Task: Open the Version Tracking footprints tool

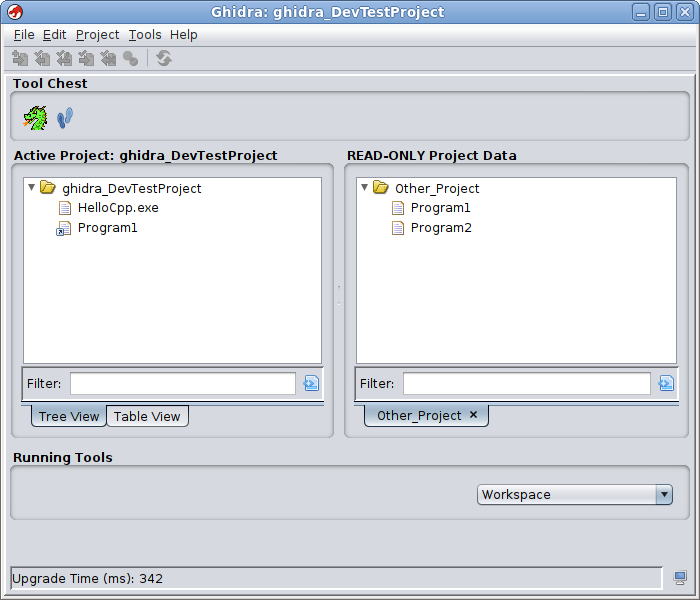Action: [65, 118]
